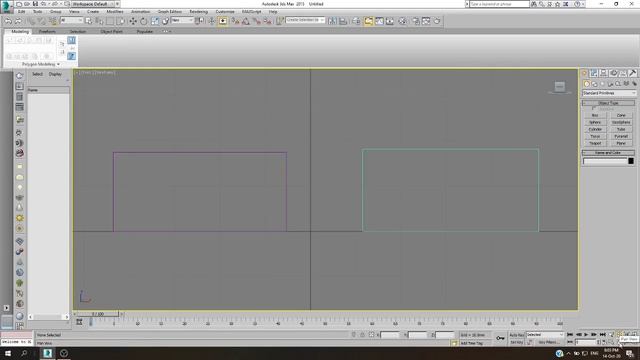Click the 3ds Max taskbar icon
The width and height of the screenshot is (640, 360).
[x=48, y=353]
